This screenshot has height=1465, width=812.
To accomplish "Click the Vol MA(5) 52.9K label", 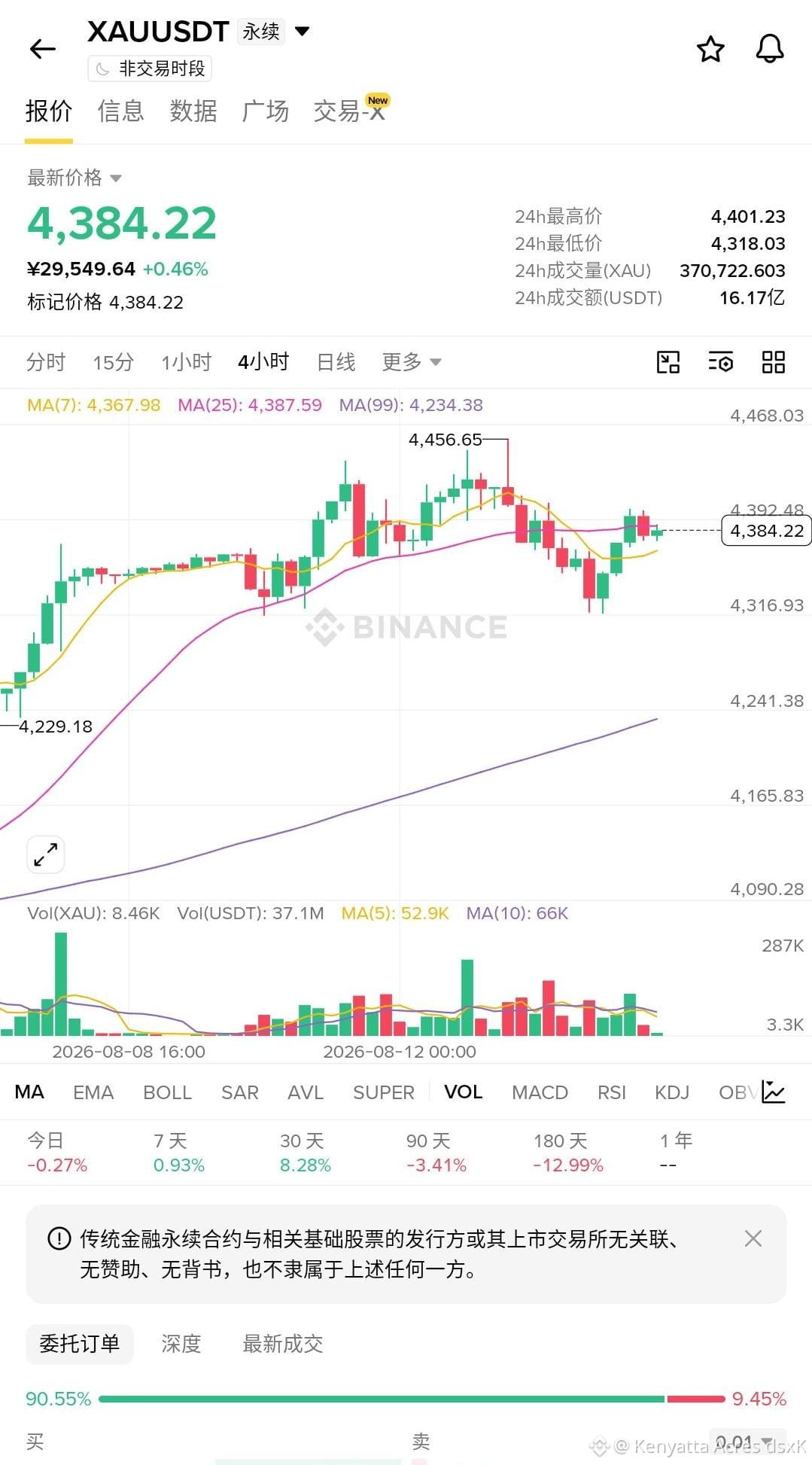I will tap(395, 913).
